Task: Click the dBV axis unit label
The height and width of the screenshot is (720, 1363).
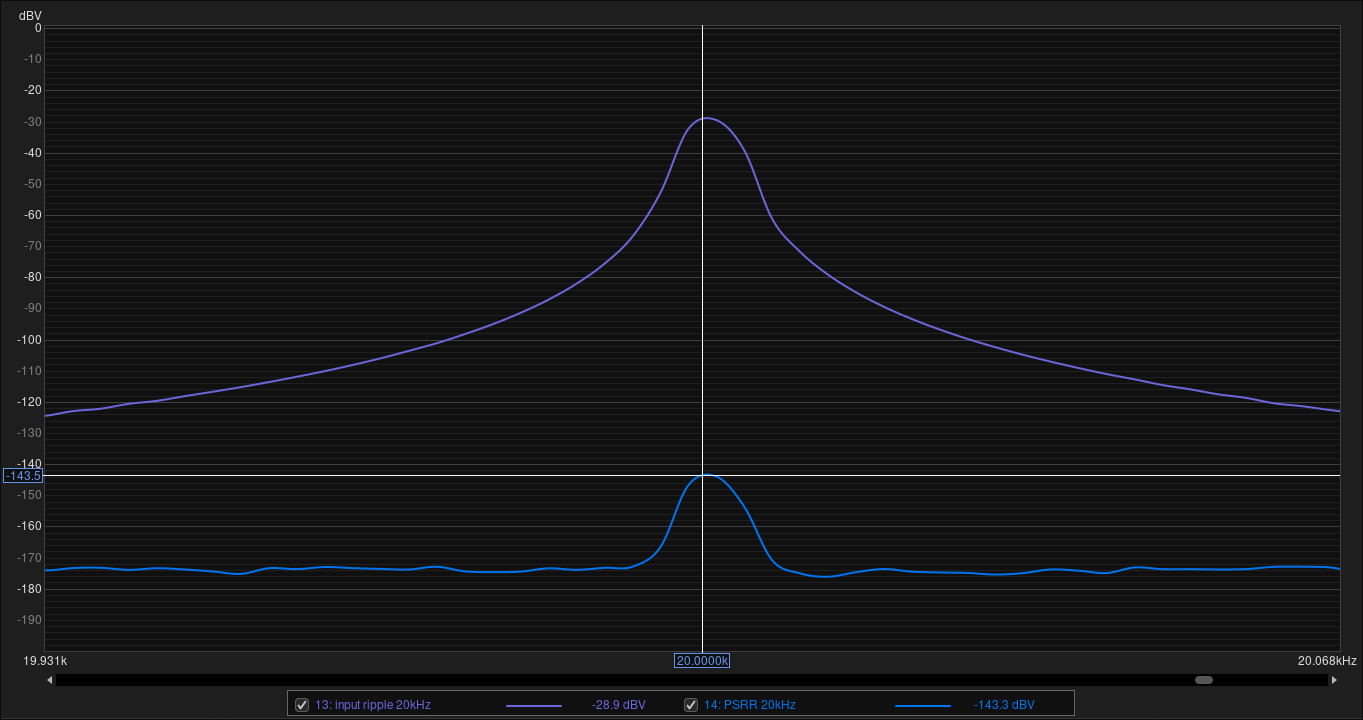Action: pyautogui.click(x=30, y=16)
